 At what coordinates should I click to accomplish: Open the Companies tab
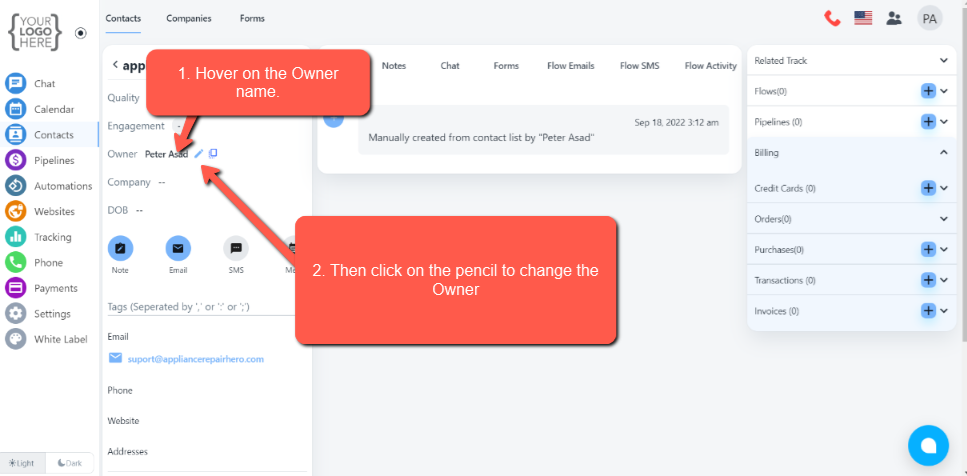point(189,18)
